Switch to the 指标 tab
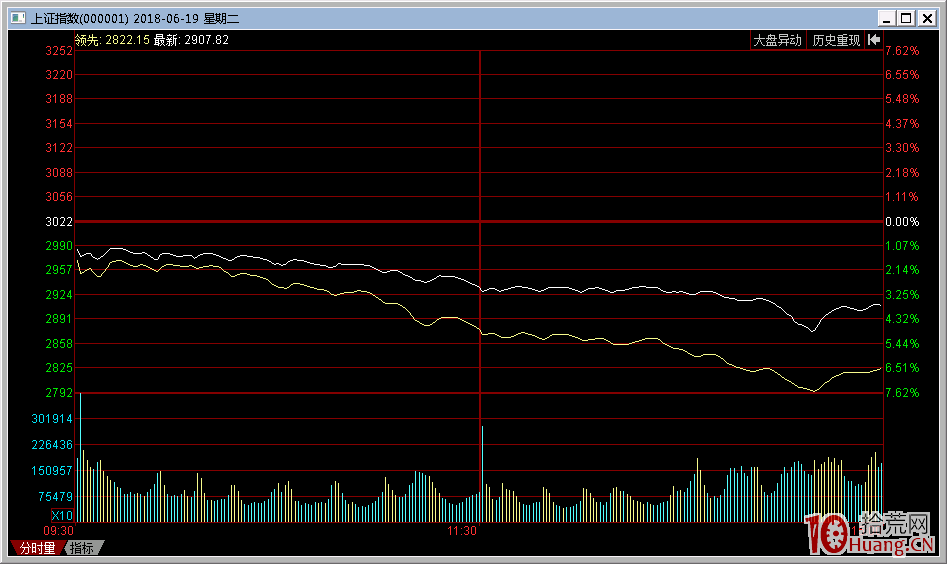 pyautogui.click(x=82, y=548)
